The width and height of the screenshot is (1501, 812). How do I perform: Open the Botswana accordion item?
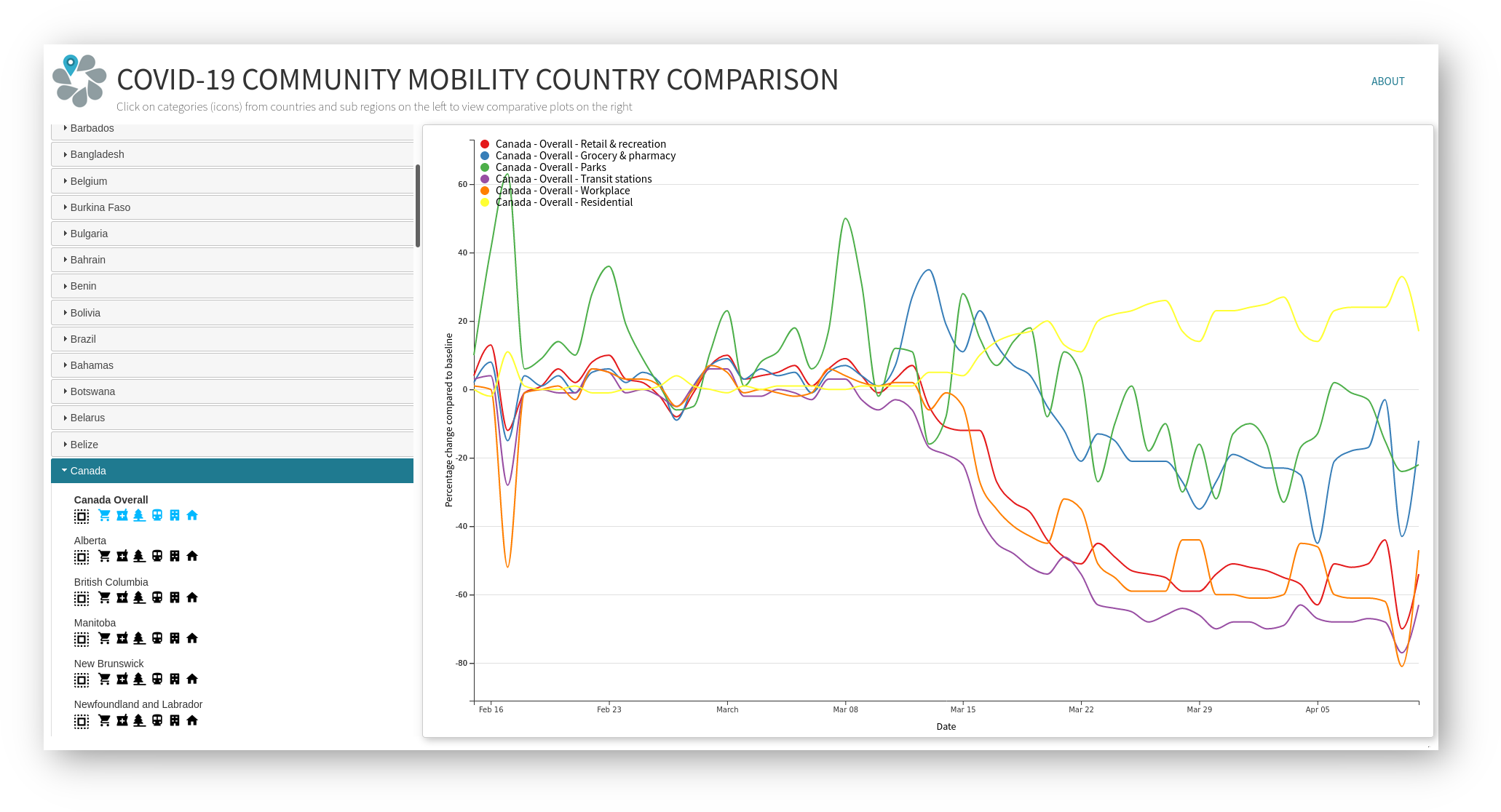click(232, 391)
